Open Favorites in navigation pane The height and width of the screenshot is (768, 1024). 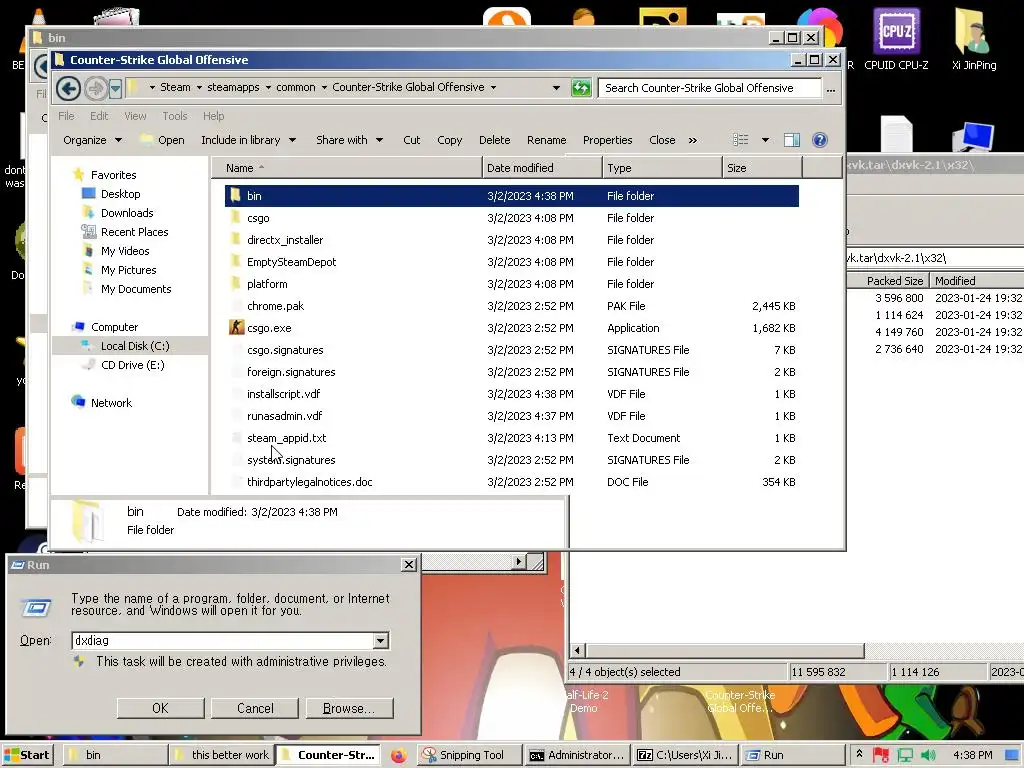(x=113, y=175)
